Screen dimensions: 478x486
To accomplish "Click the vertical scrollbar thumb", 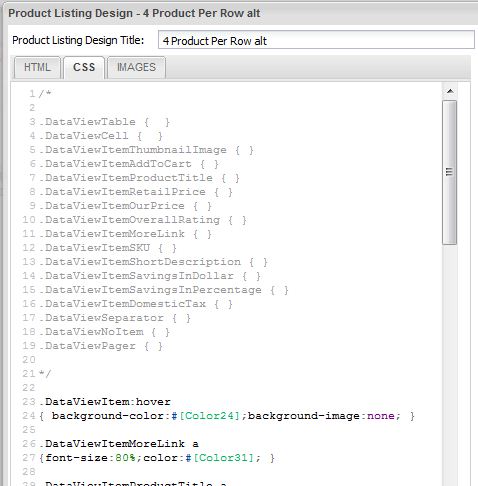I will point(449,172).
